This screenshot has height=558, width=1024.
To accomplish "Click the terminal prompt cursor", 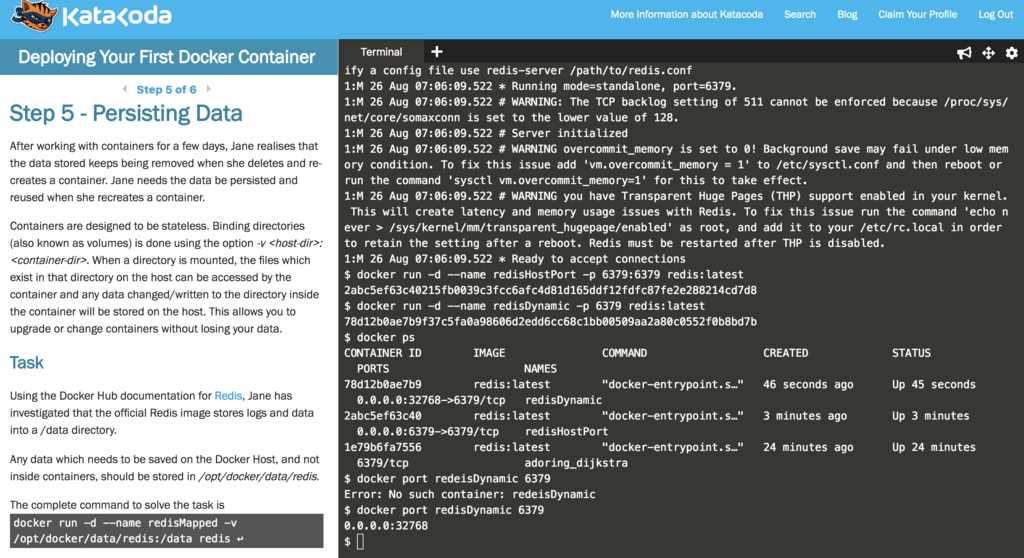I will click(360, 542).
